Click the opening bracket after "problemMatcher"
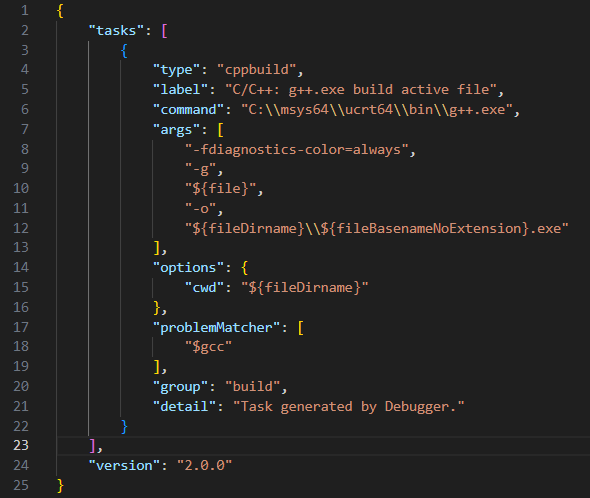This screenshot has height=498, width=590. [x=300, y=327]
